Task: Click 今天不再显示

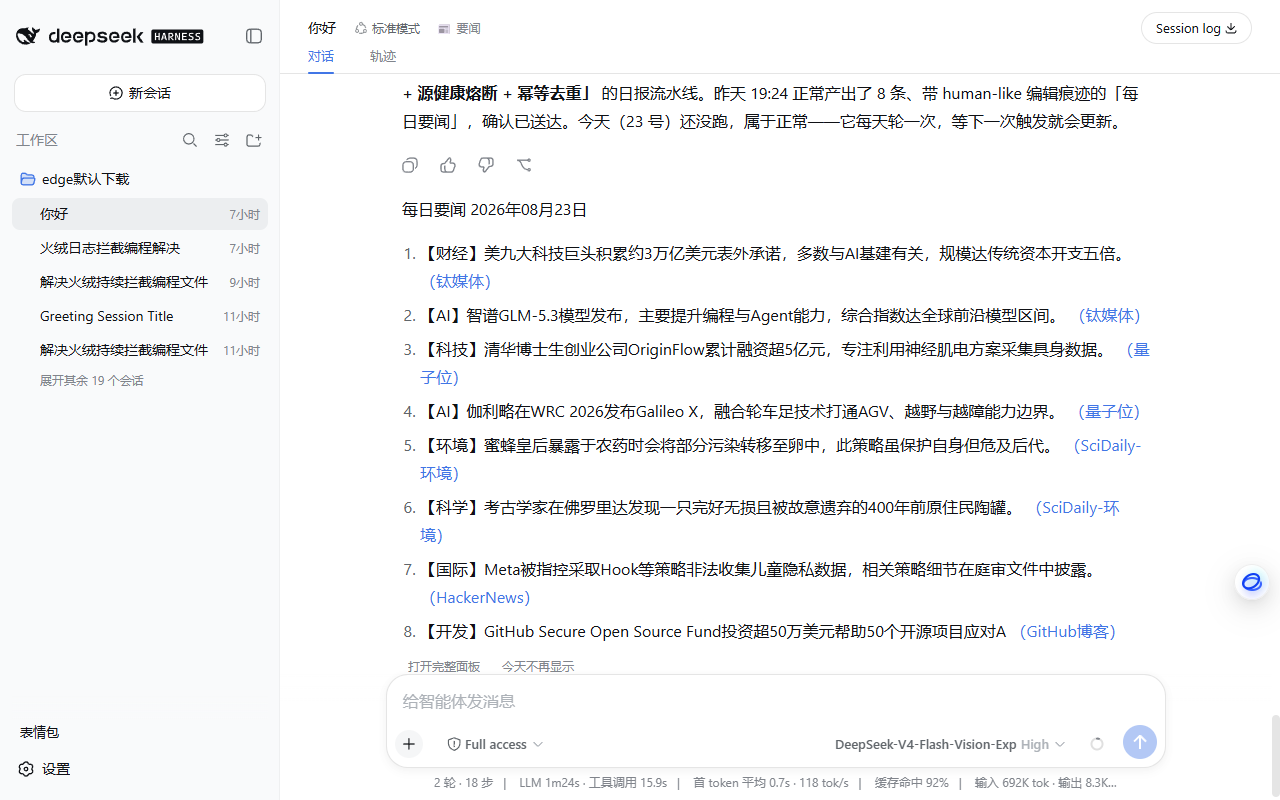Action: pyautogui.click(x=538, y=666)
